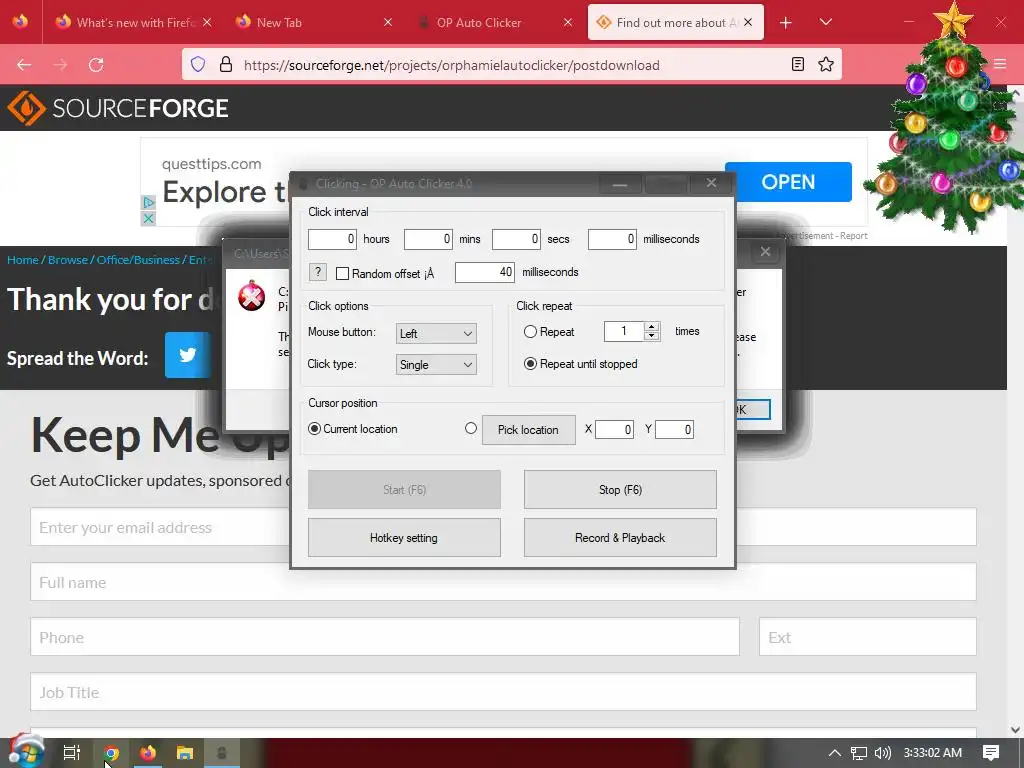Close the OP Auto Clicker browser tab
Viewport: 1024px width, 768px height.
(568, 22)
